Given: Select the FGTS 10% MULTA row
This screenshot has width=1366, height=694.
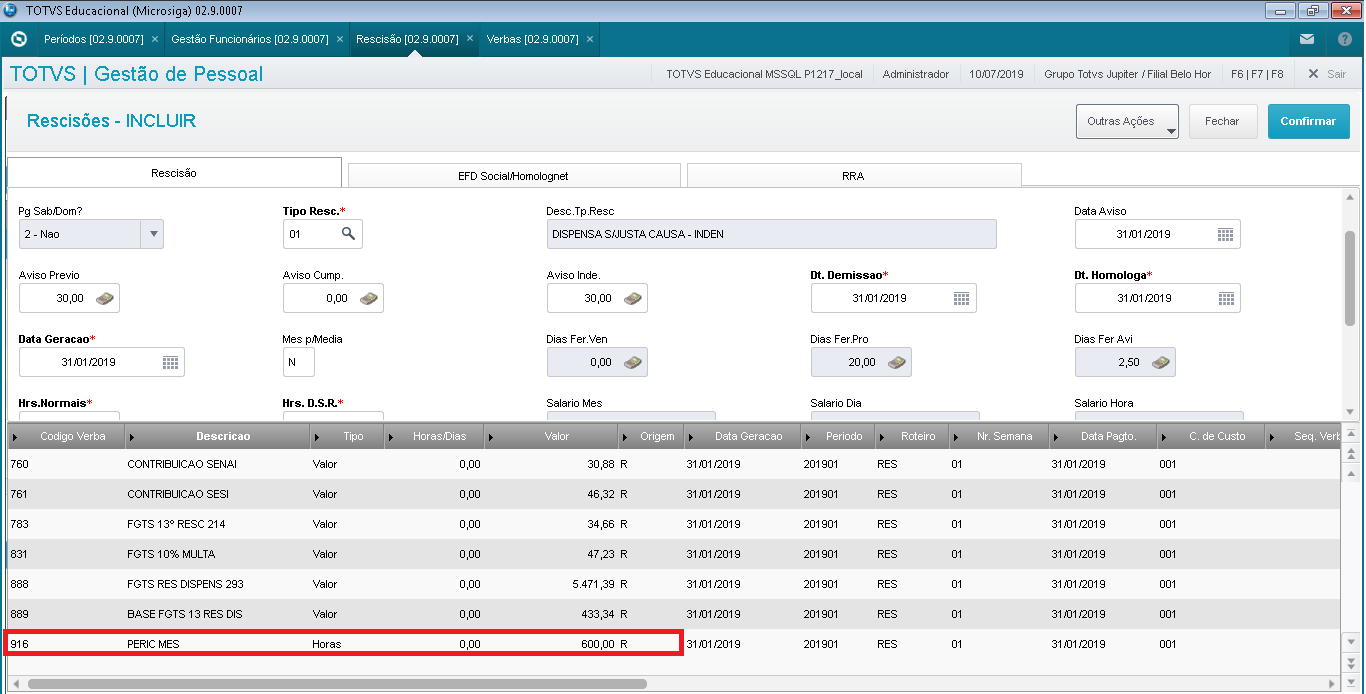Looking at the screenshot, I should [x=674, y=554].
